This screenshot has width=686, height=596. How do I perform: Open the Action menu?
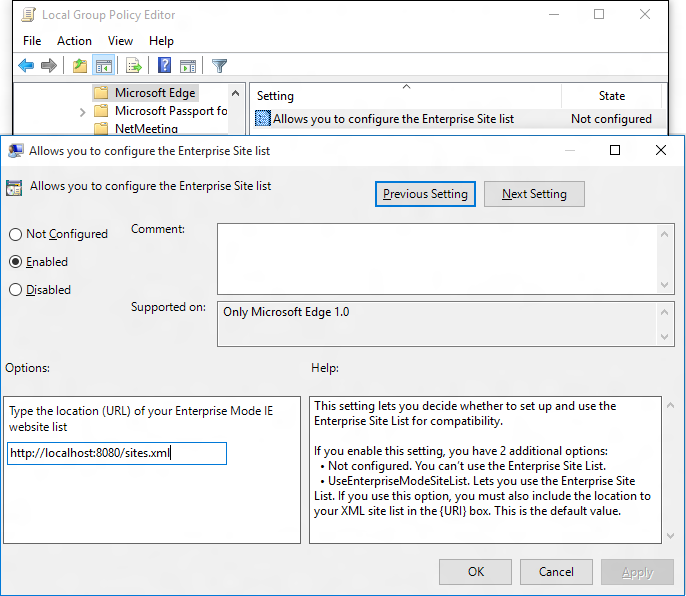pos(74,41)
